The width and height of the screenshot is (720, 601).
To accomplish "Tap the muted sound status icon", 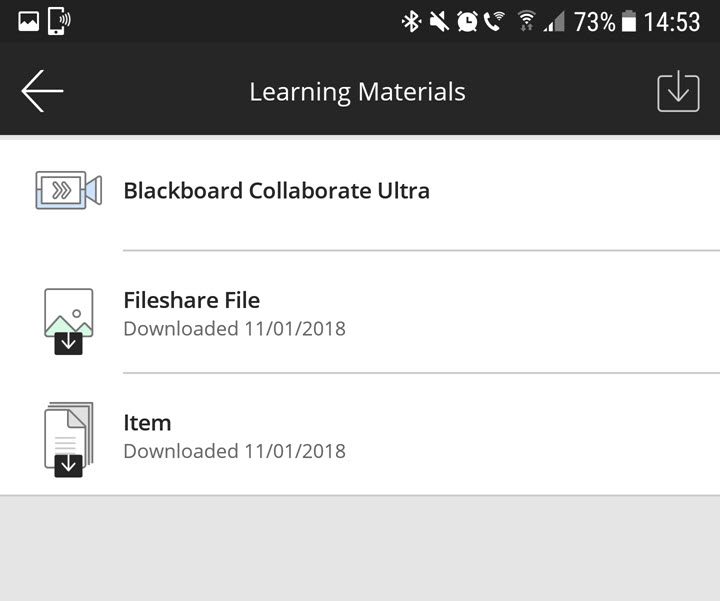I will pyautogui.click(x=439, y=22).
